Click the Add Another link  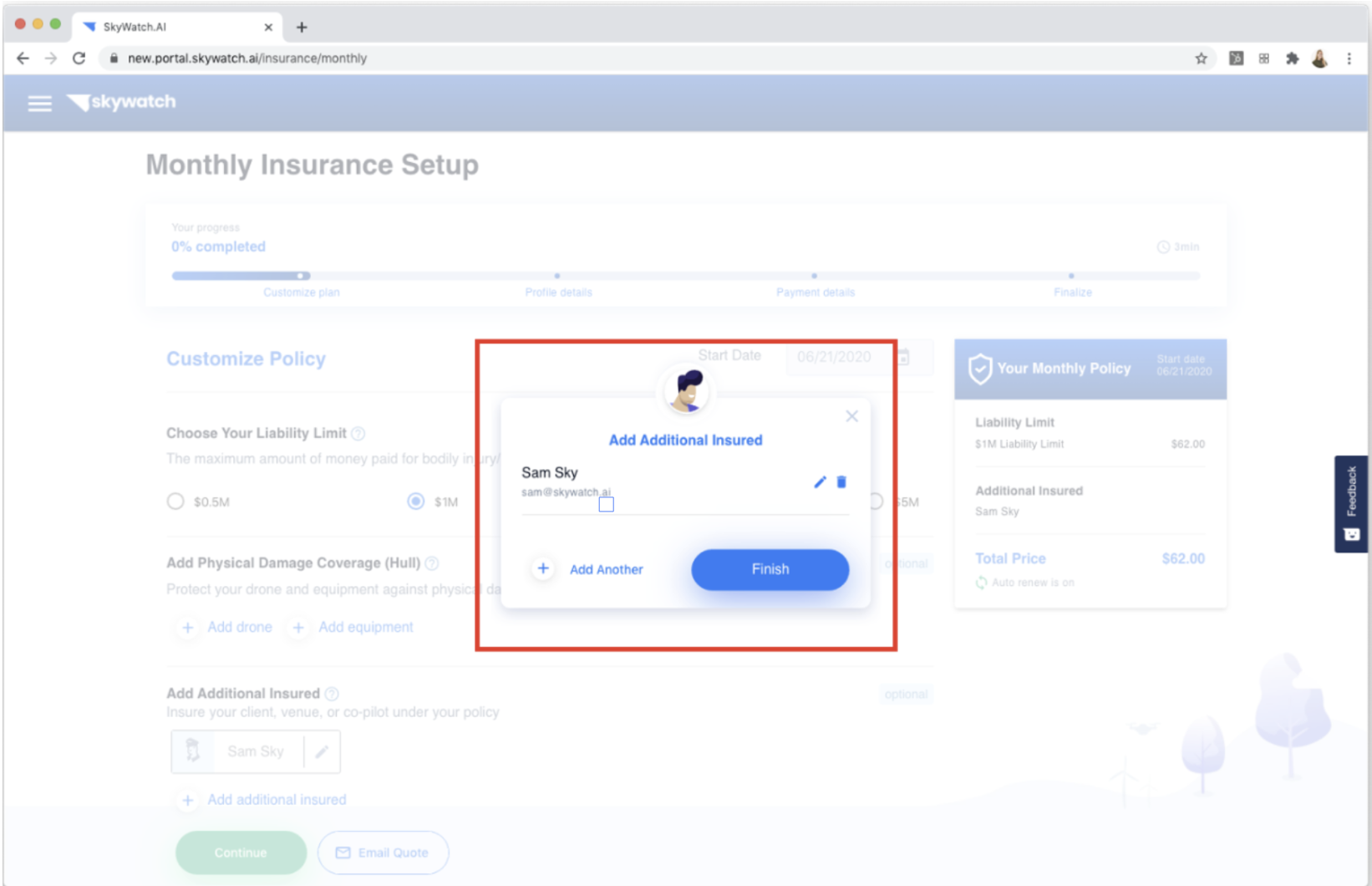pos(606,569)
